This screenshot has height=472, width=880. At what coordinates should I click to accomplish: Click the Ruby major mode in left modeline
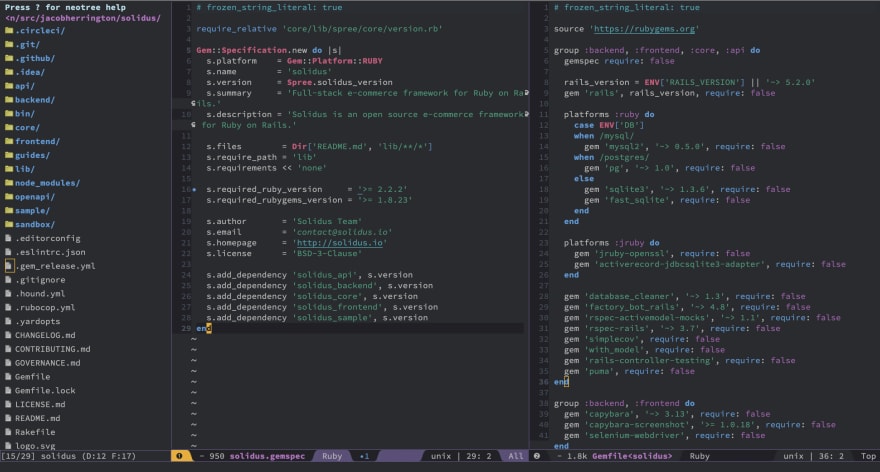pyautogui.click(x=332, y=456)
